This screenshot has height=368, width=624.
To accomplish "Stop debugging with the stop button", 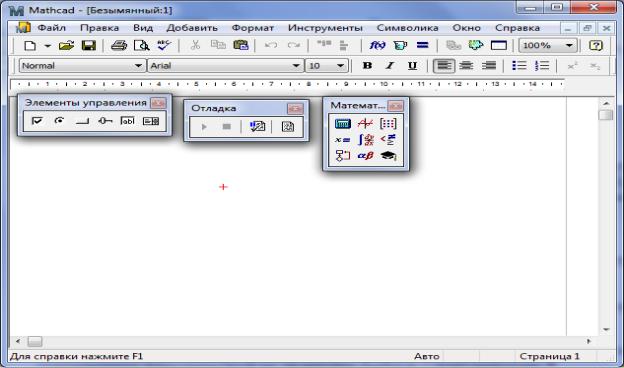I will coord(226,127).
